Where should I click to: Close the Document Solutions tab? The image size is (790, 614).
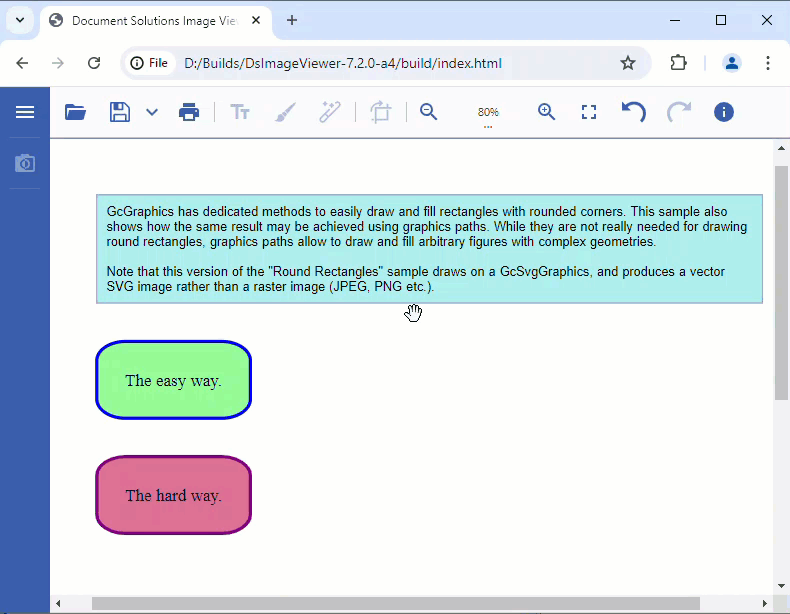[256, 20]
